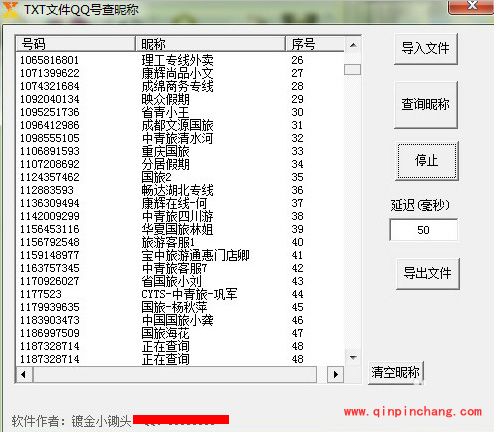Click nickname 成绵商务专线

coord(177,86)
